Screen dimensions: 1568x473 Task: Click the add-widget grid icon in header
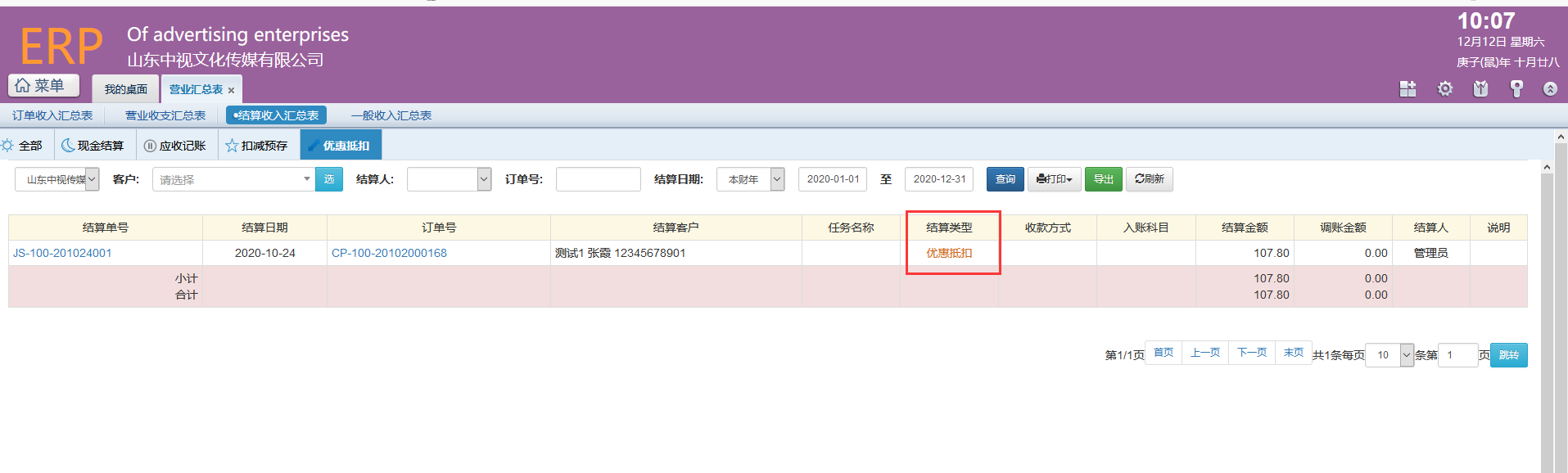tap(1408, 89)
